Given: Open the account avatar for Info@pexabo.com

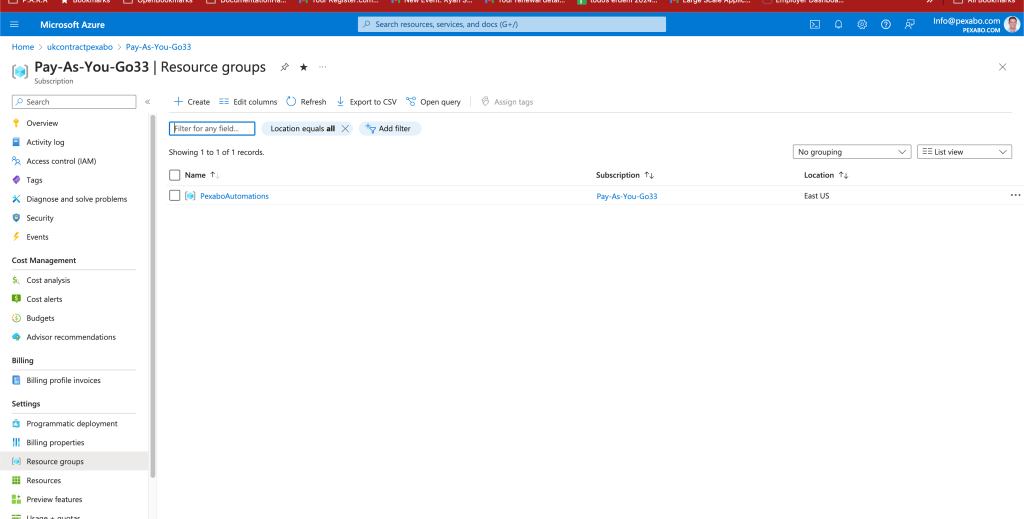Looking at the screenshot, I should point(1011,25).
